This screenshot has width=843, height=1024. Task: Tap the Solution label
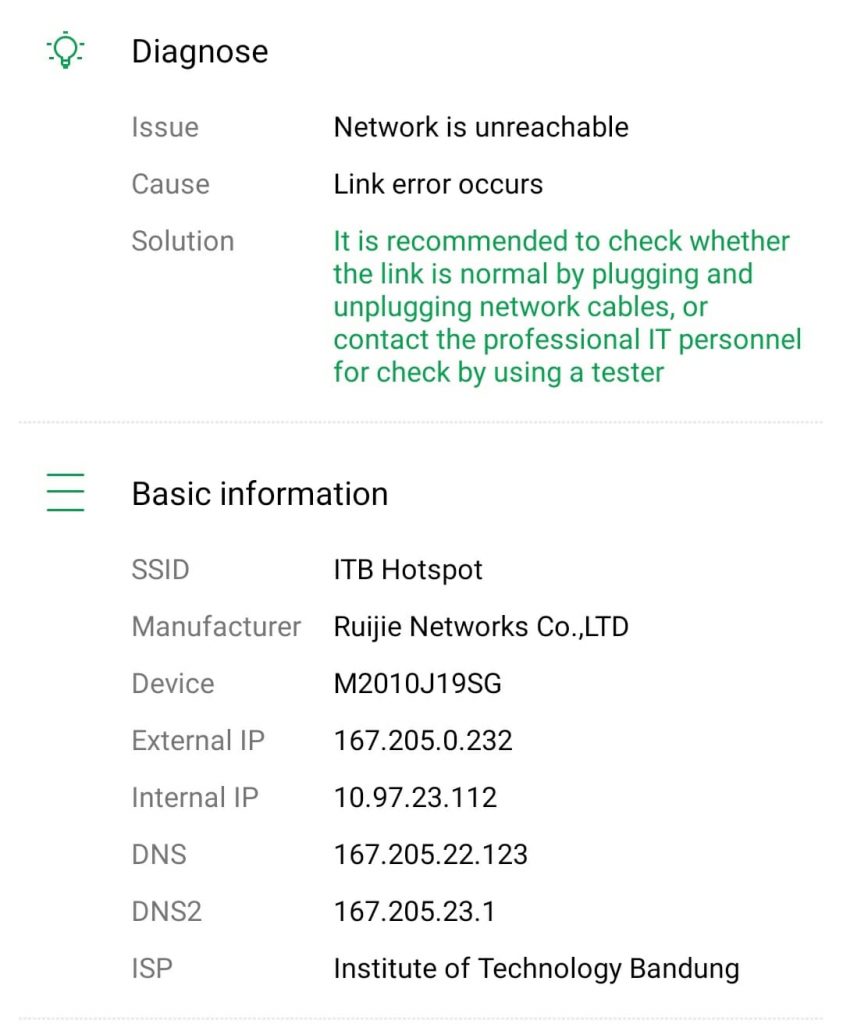coord(183,242)
